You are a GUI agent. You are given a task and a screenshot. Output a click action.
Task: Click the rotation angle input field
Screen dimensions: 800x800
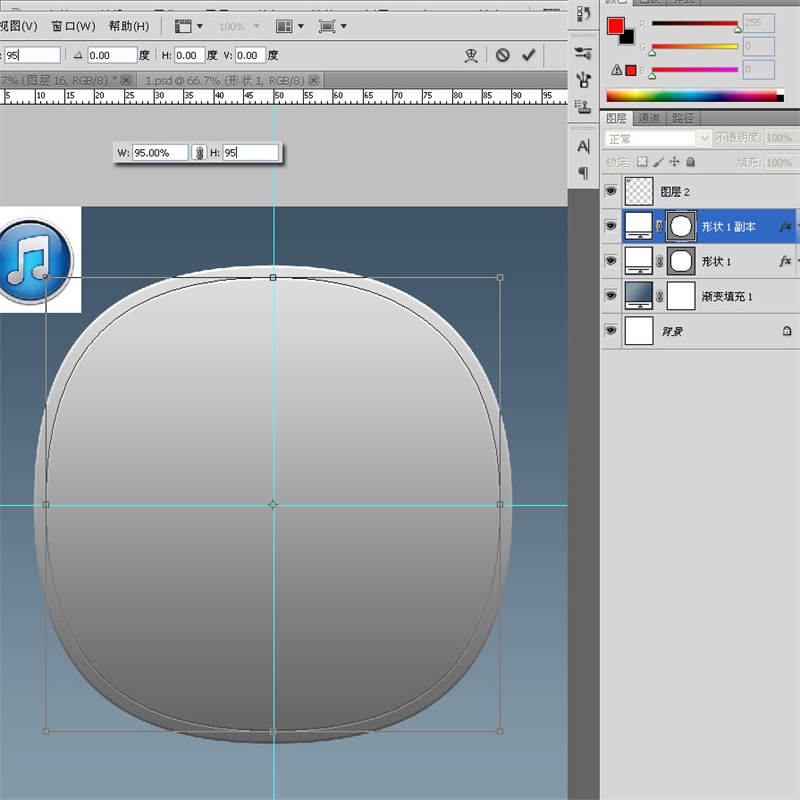[111, 56]
